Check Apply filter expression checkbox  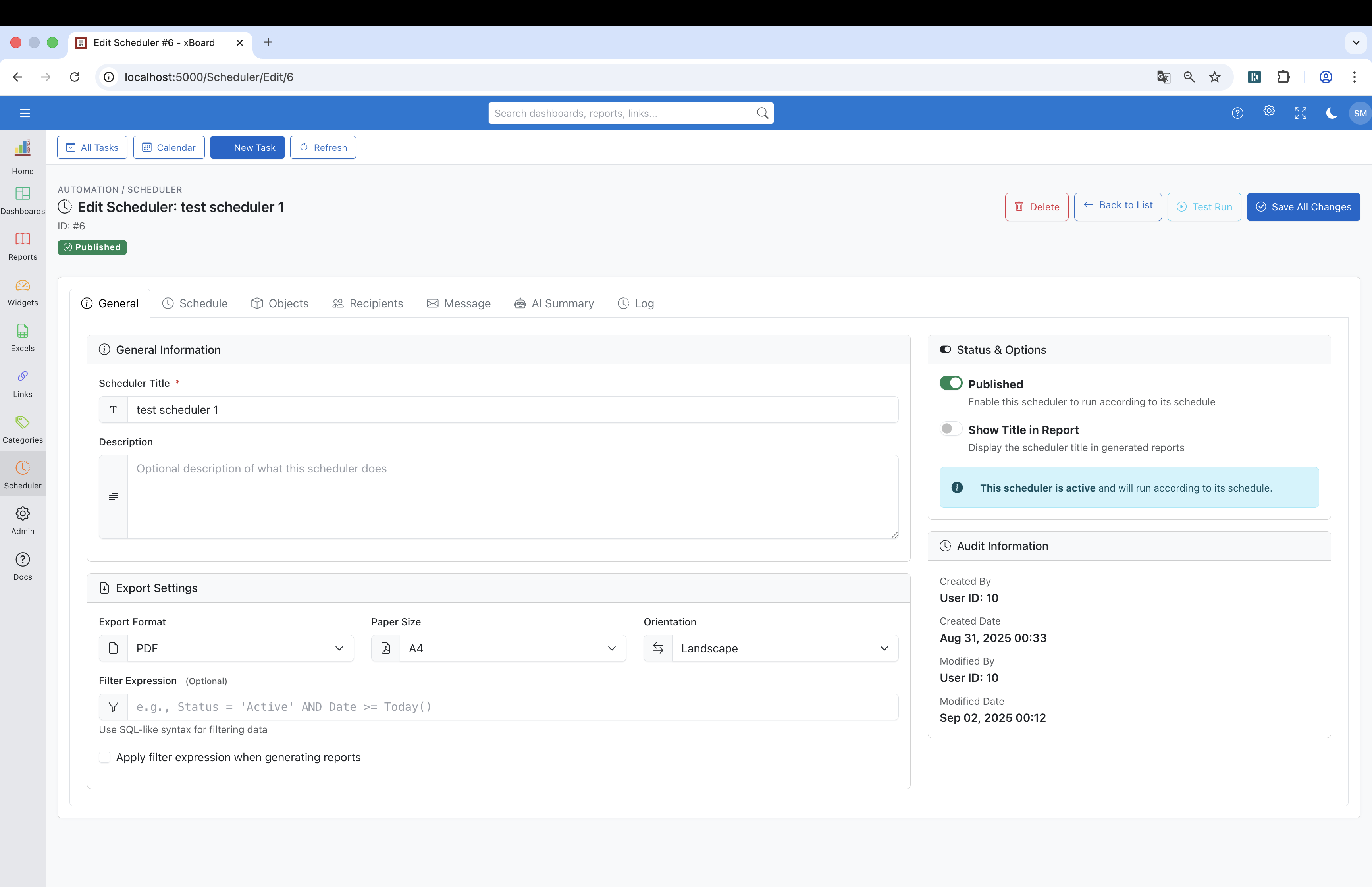click(105, 757)
